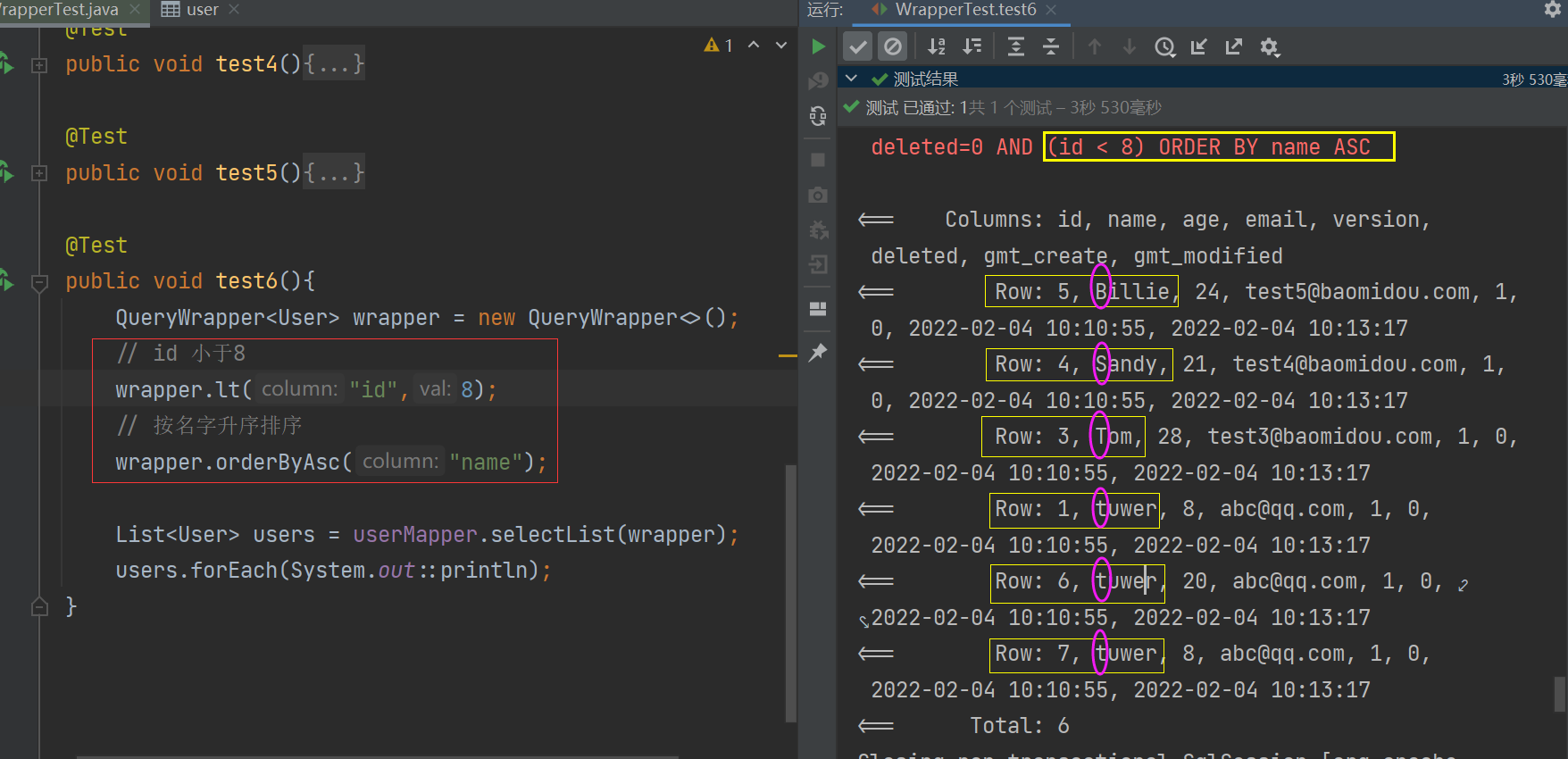Expand the folded test5 method
The width and height of the screenshot is (1568, 759).
(39, 173)
